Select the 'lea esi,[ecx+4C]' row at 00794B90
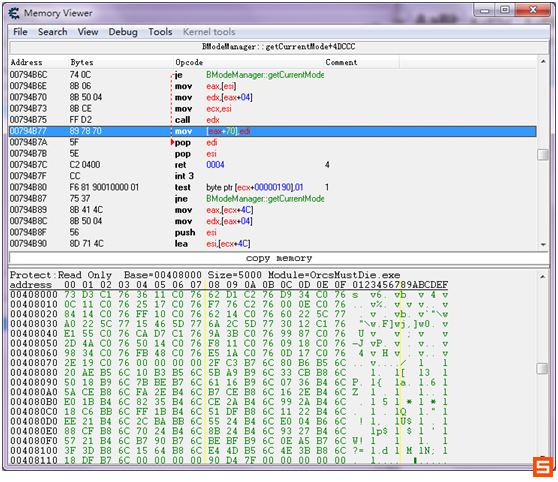558x482 pixels. [273, 244]
